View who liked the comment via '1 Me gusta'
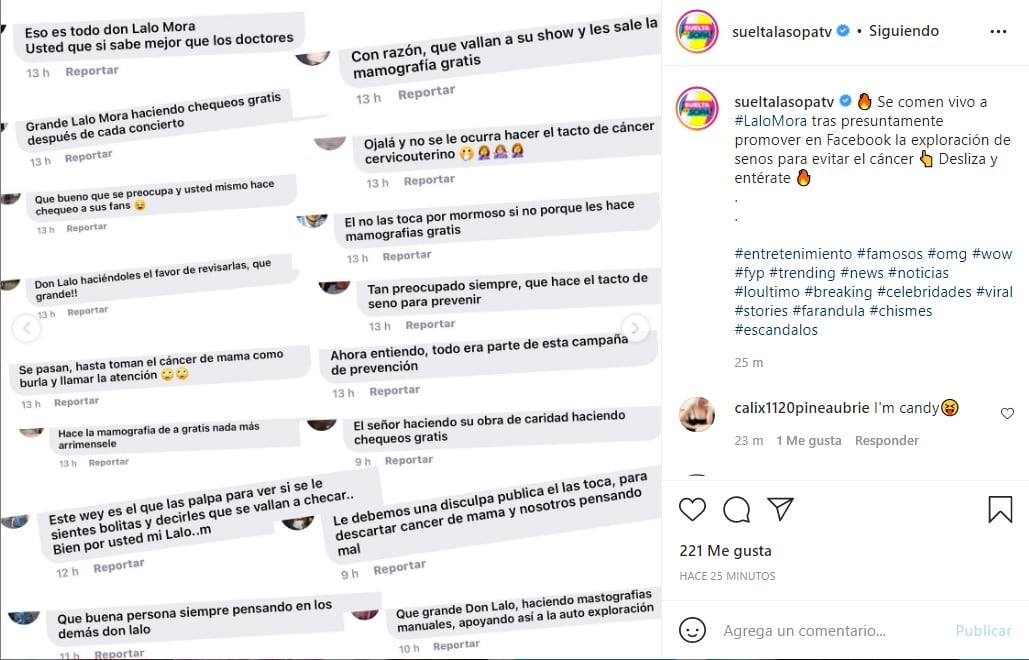 click(808, 440)
